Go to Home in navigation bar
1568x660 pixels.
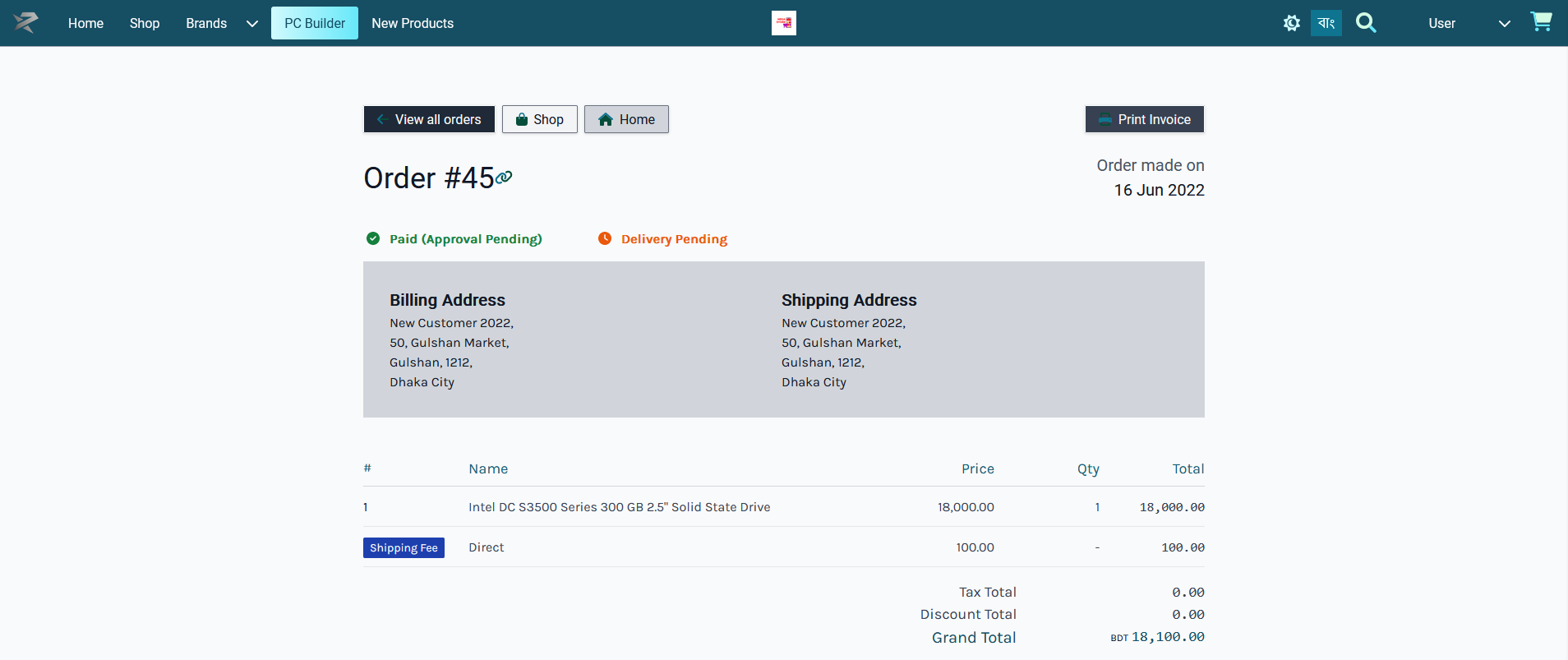point(85,23)
